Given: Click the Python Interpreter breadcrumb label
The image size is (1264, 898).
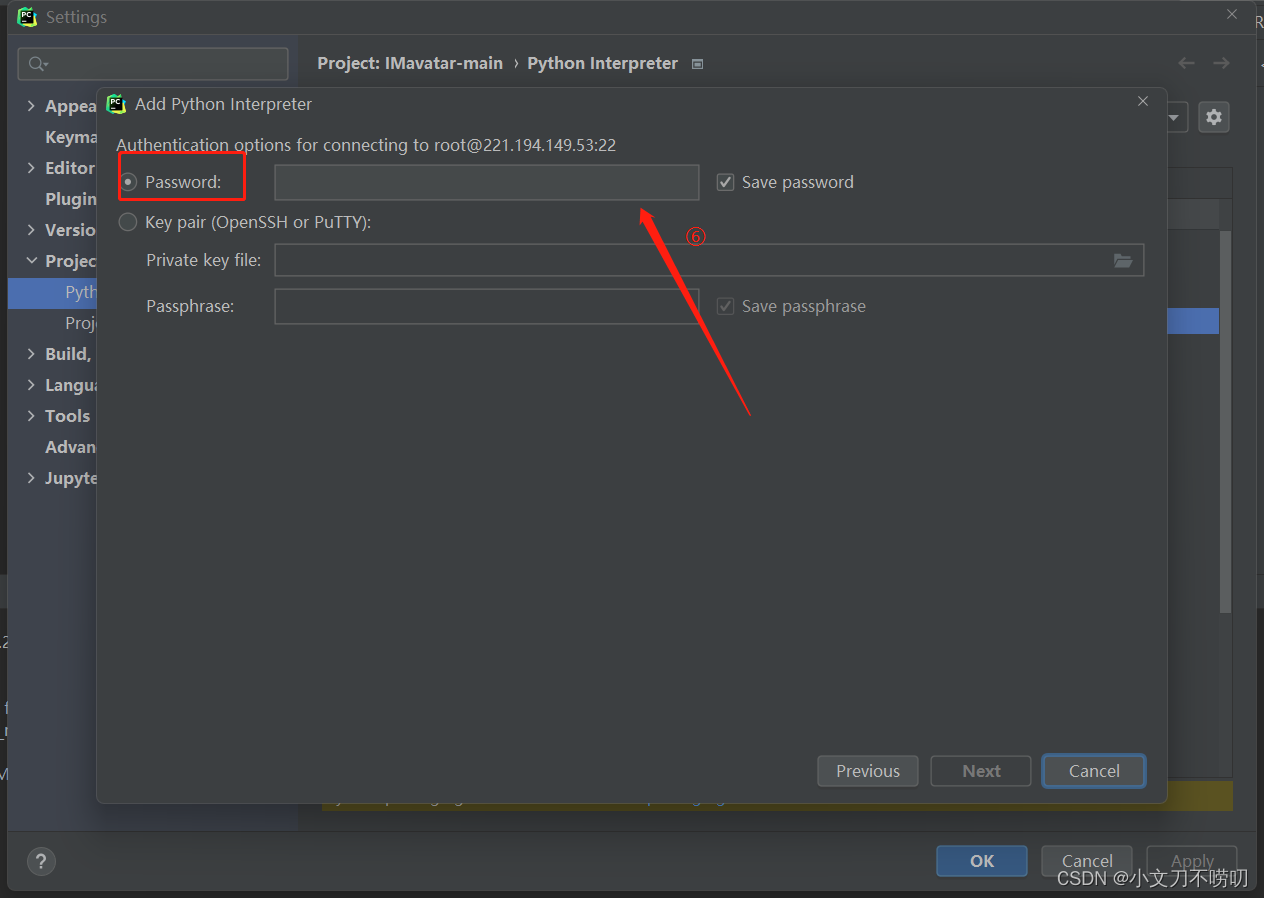Looking at the screenshot, I should tap(603, 63).
